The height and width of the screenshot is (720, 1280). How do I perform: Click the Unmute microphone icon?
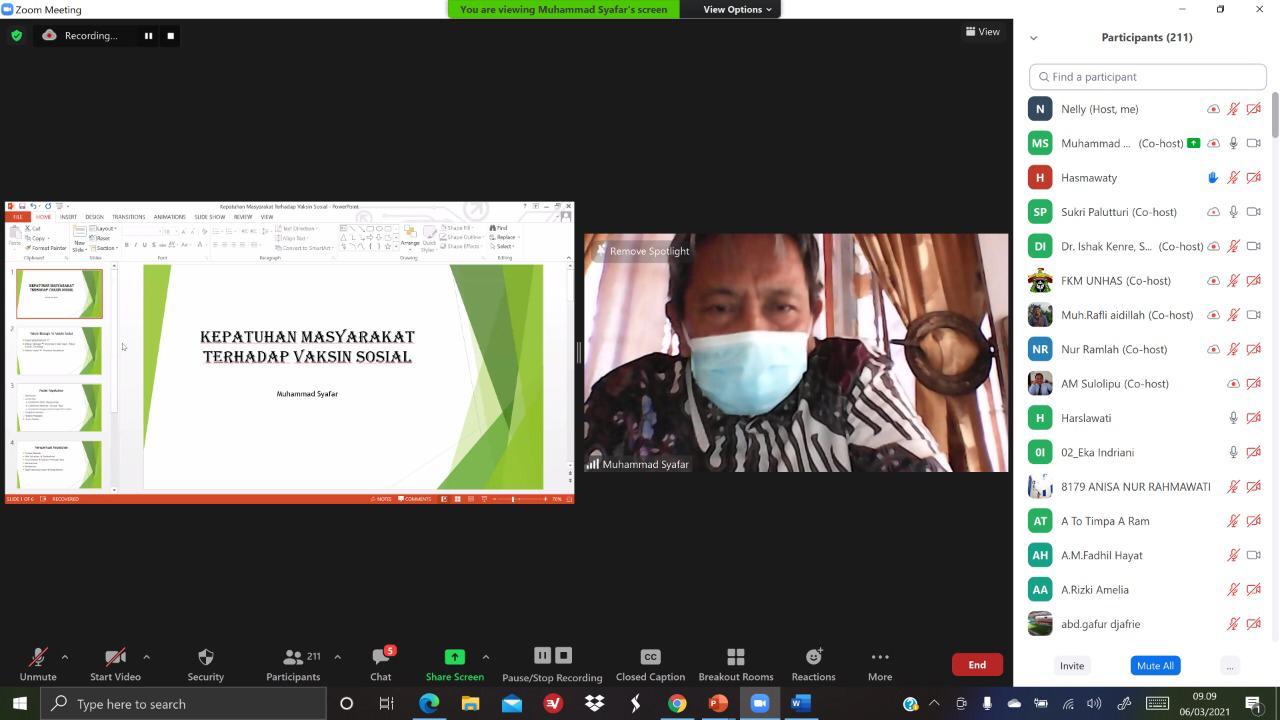coord(38,657)
